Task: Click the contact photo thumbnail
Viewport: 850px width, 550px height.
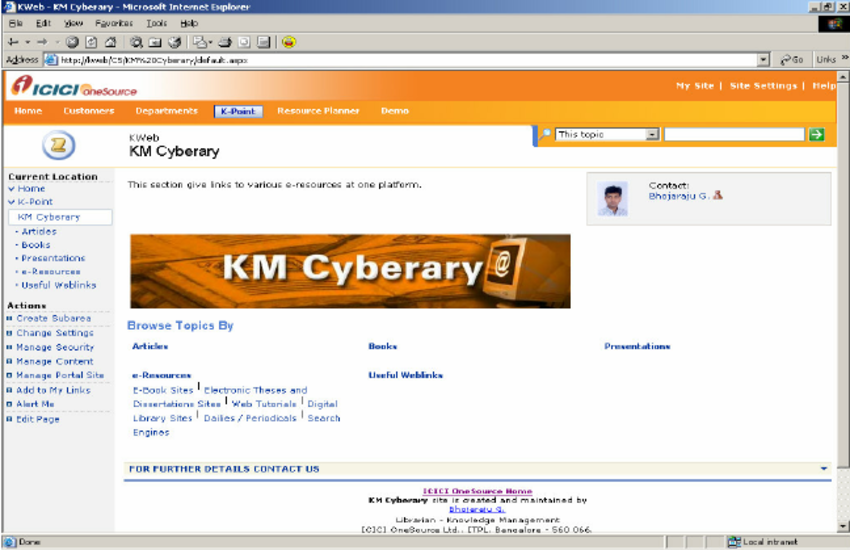Action: point(613,198)
